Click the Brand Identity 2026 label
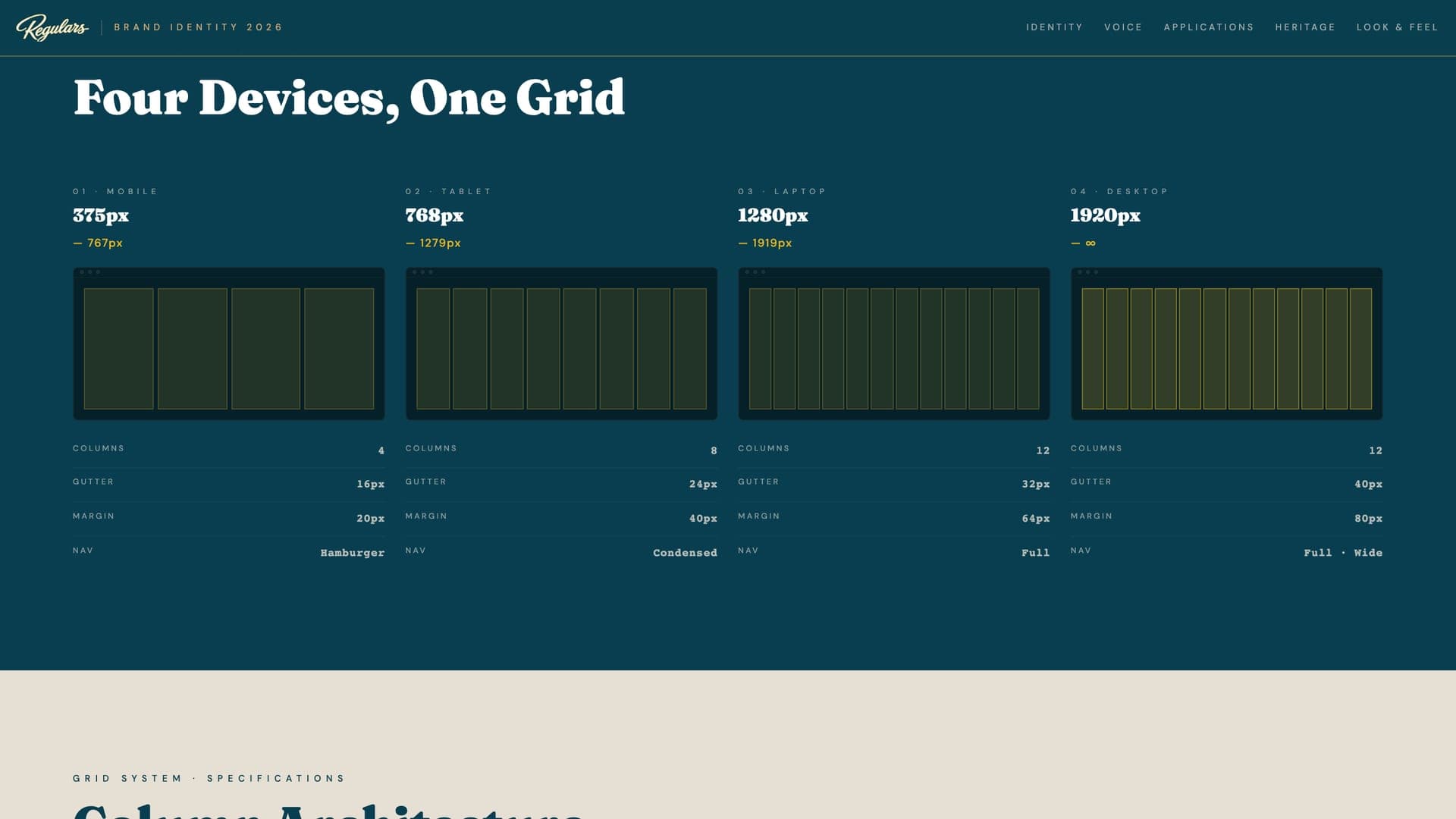Viewport: 1456px width, 819px height. coord(198,27)
